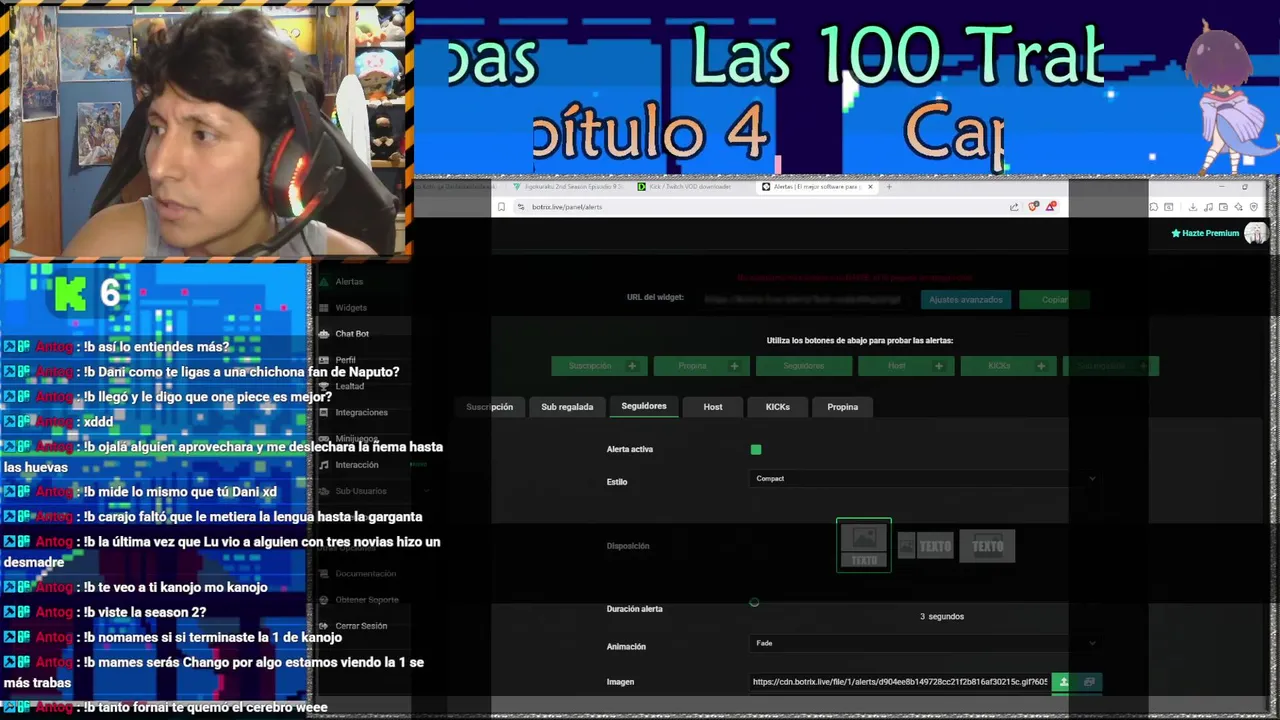Select image-beside-text layout

point(925,546)
